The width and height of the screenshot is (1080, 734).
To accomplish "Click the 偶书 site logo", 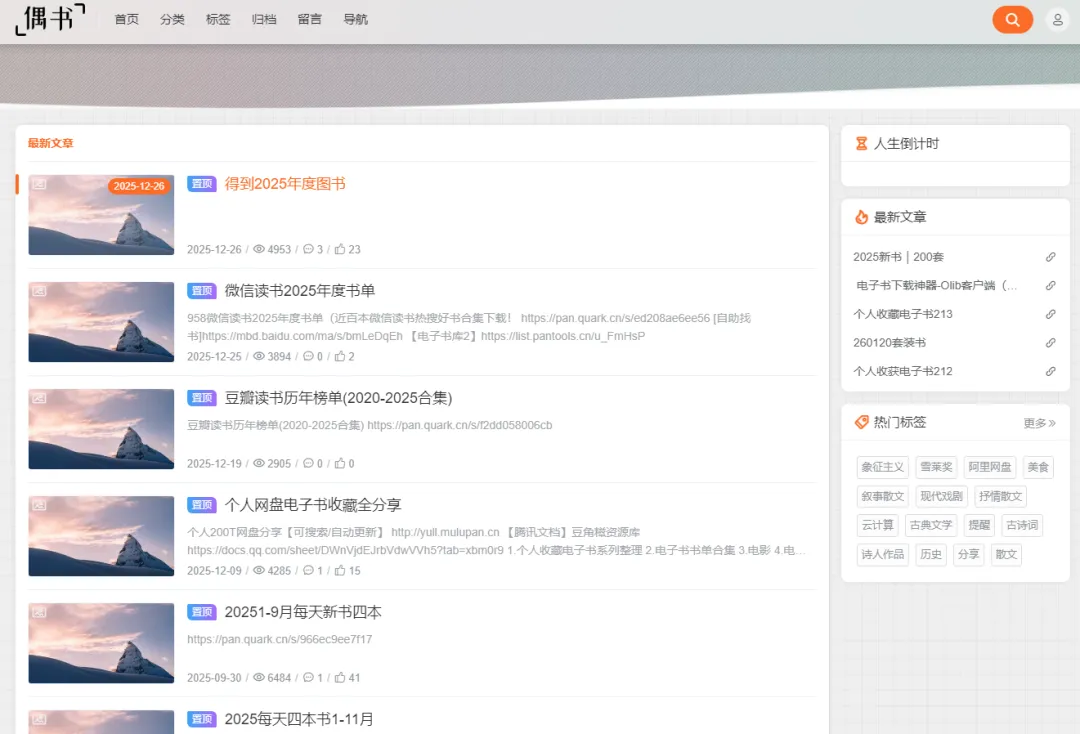I will 50,19.
